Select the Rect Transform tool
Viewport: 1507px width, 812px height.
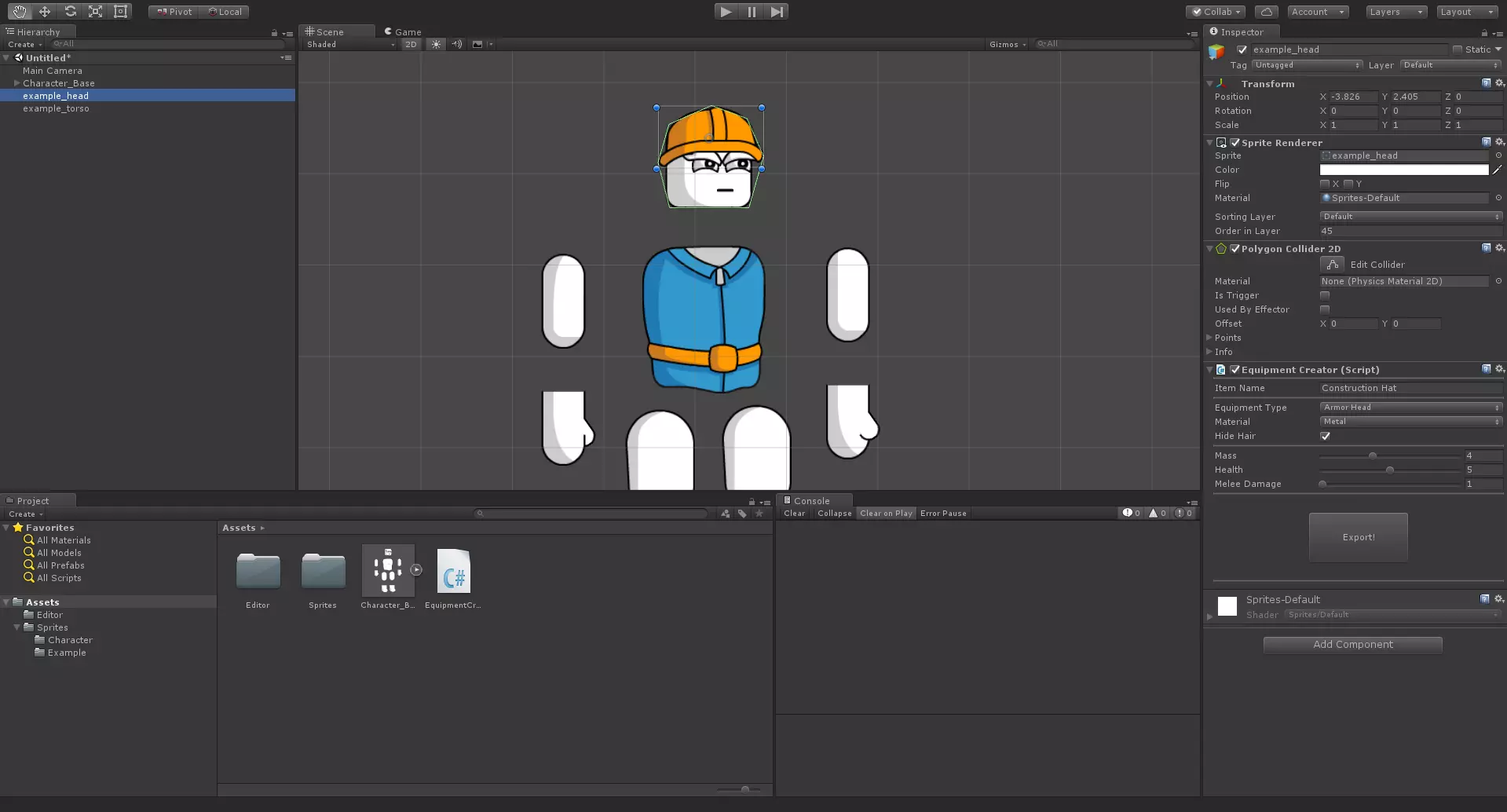[120, 12]
